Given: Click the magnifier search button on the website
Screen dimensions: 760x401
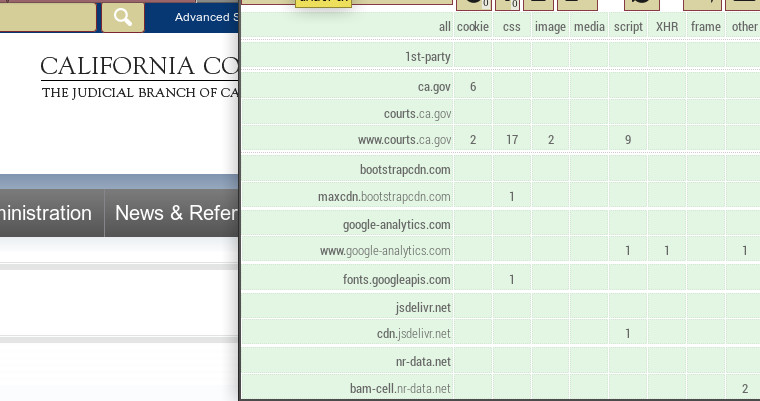Looking at the screenshot, I should pyautogui.click(x=123, y=17).
